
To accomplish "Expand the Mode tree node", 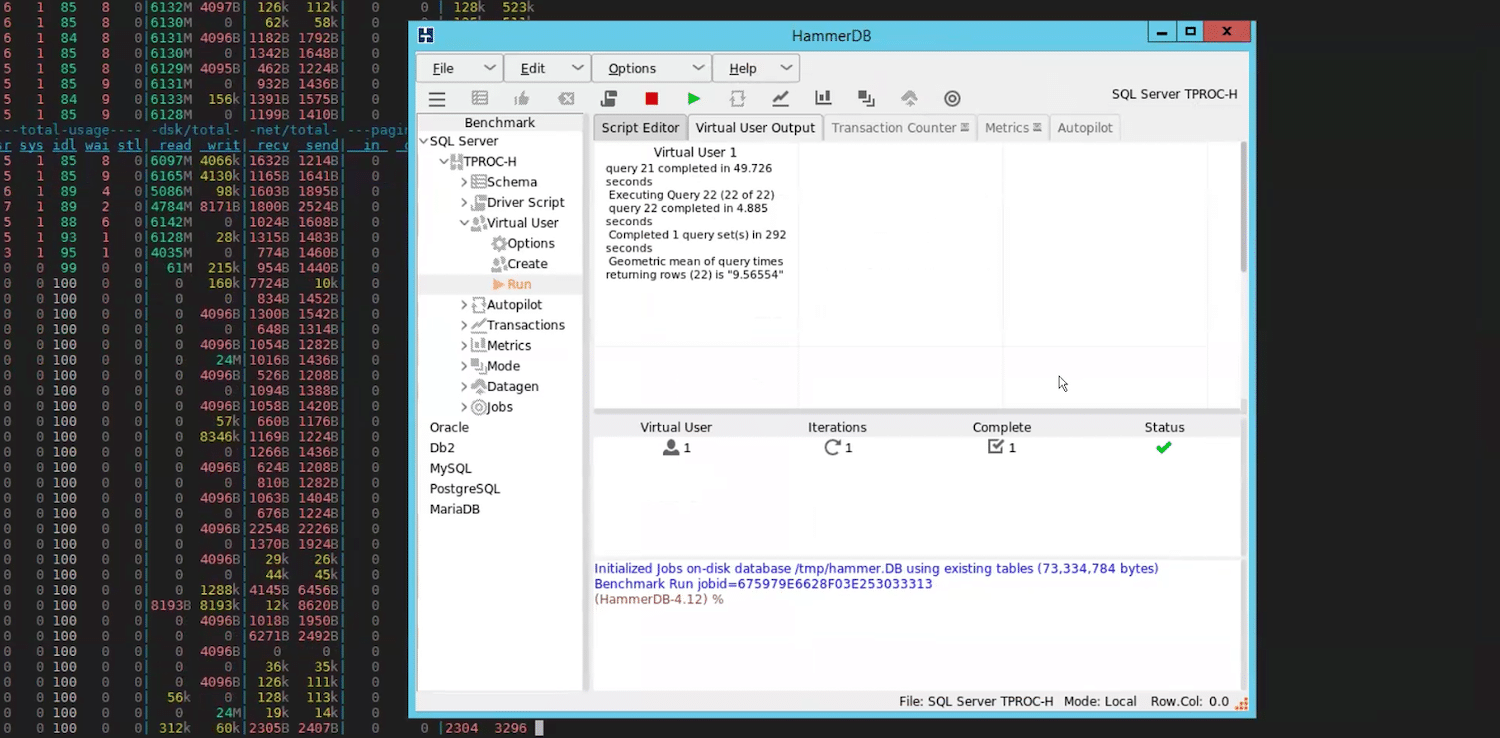I will coord(464,367).
